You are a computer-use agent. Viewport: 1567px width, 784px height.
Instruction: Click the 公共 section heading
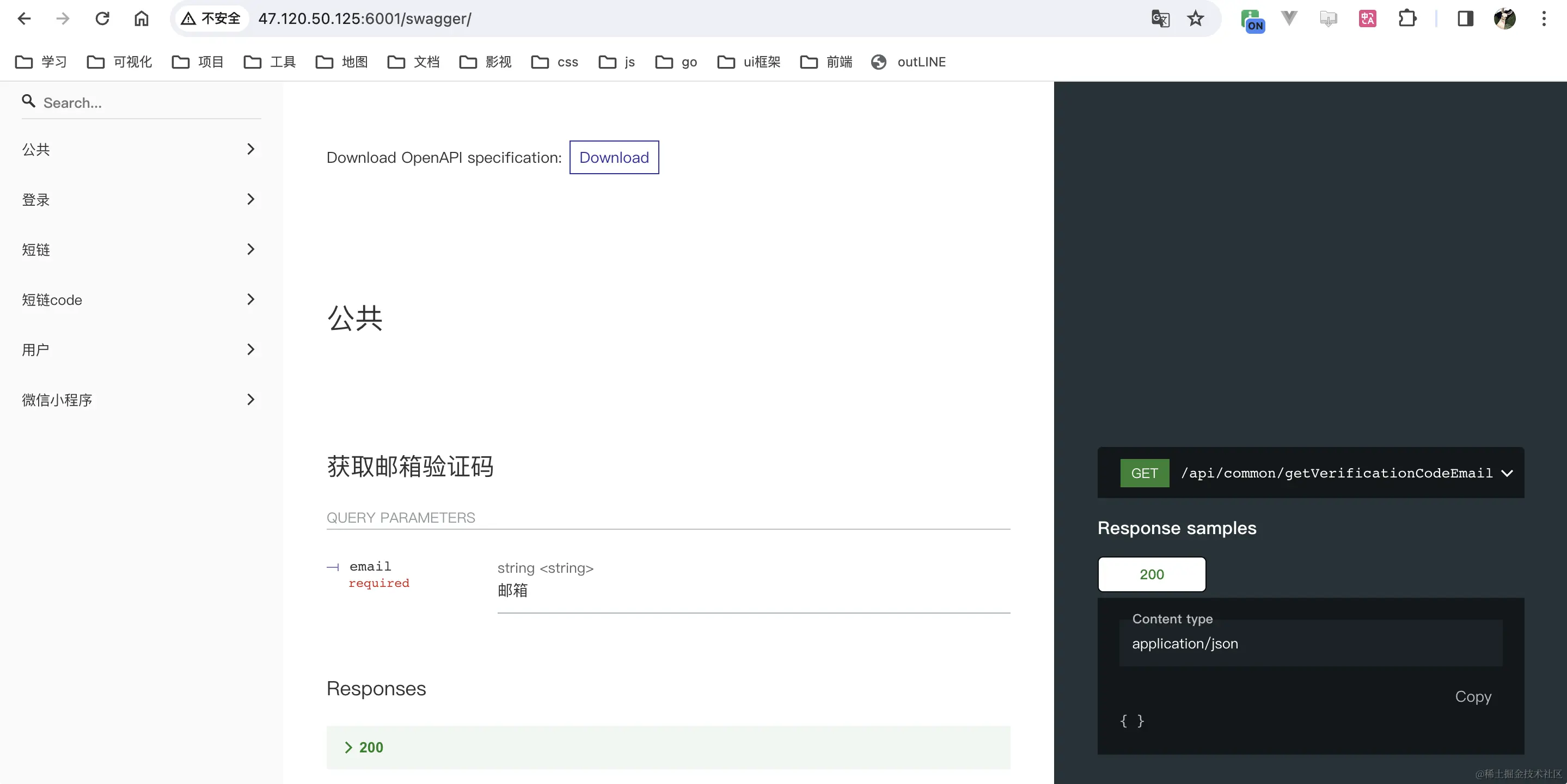tap(354, 317)
